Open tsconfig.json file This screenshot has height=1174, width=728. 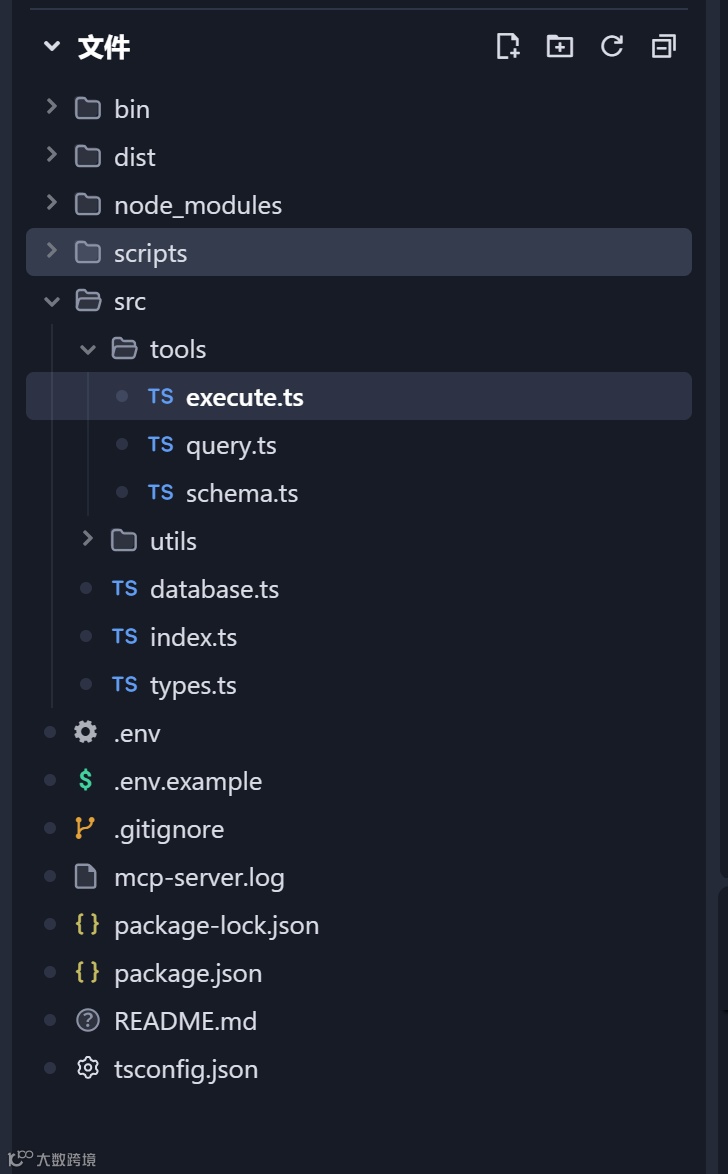pos(186,1069)
